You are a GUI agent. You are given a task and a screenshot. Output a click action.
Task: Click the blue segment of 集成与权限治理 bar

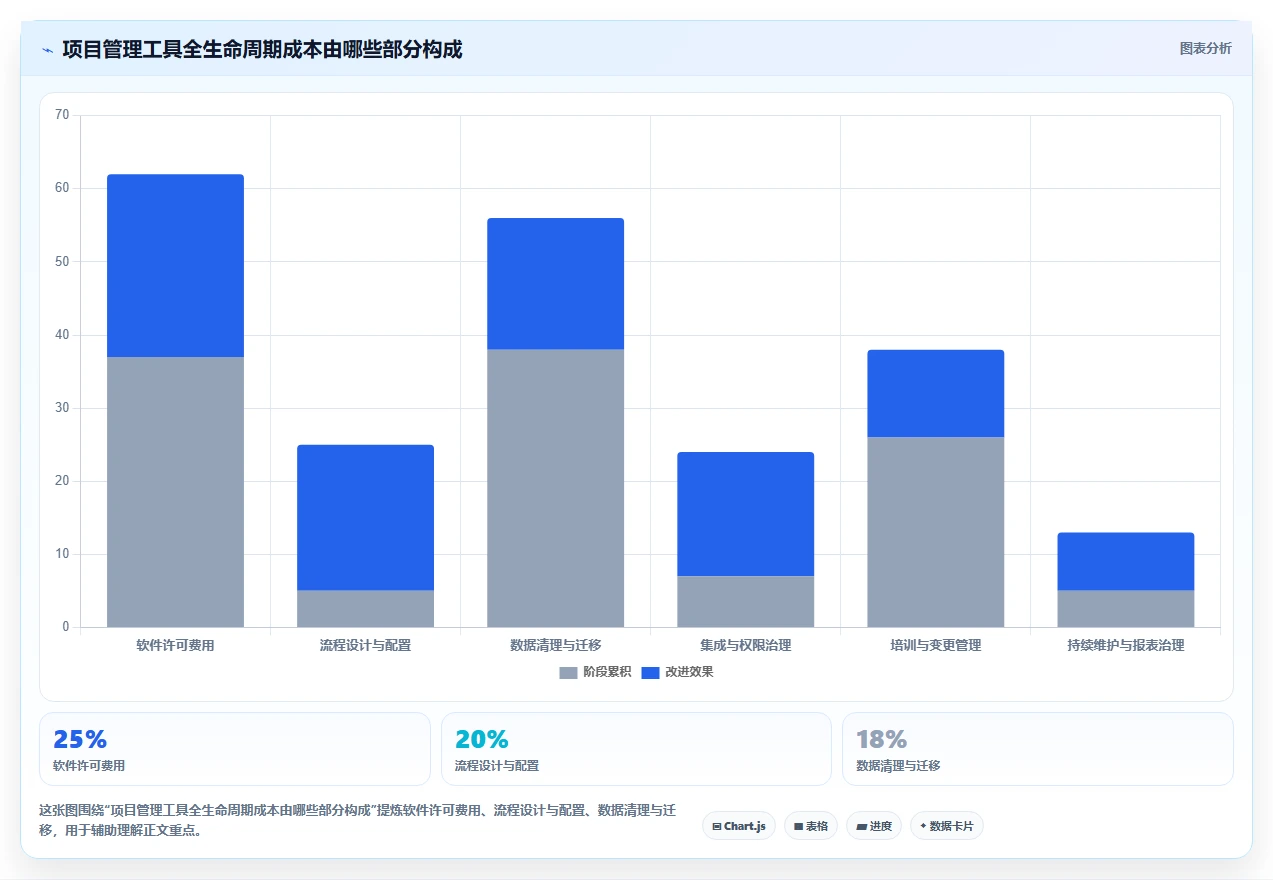(745, 514)
